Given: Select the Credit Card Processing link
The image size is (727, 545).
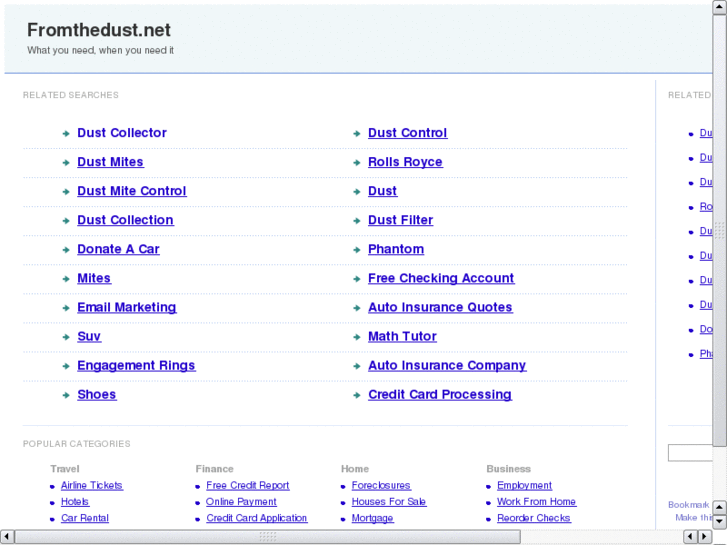Looking at the screenshot, I should point(440,395).
